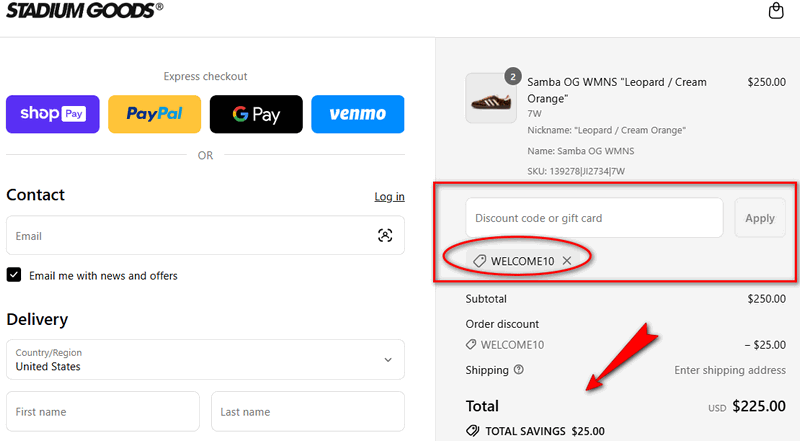The height and width of the screenshot is (441, 800).
Task: Click the First name field
Action: 103,411
